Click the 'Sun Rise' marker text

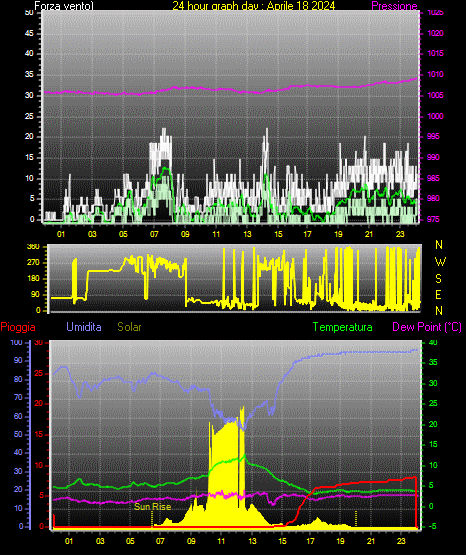(x=153, y=507)
